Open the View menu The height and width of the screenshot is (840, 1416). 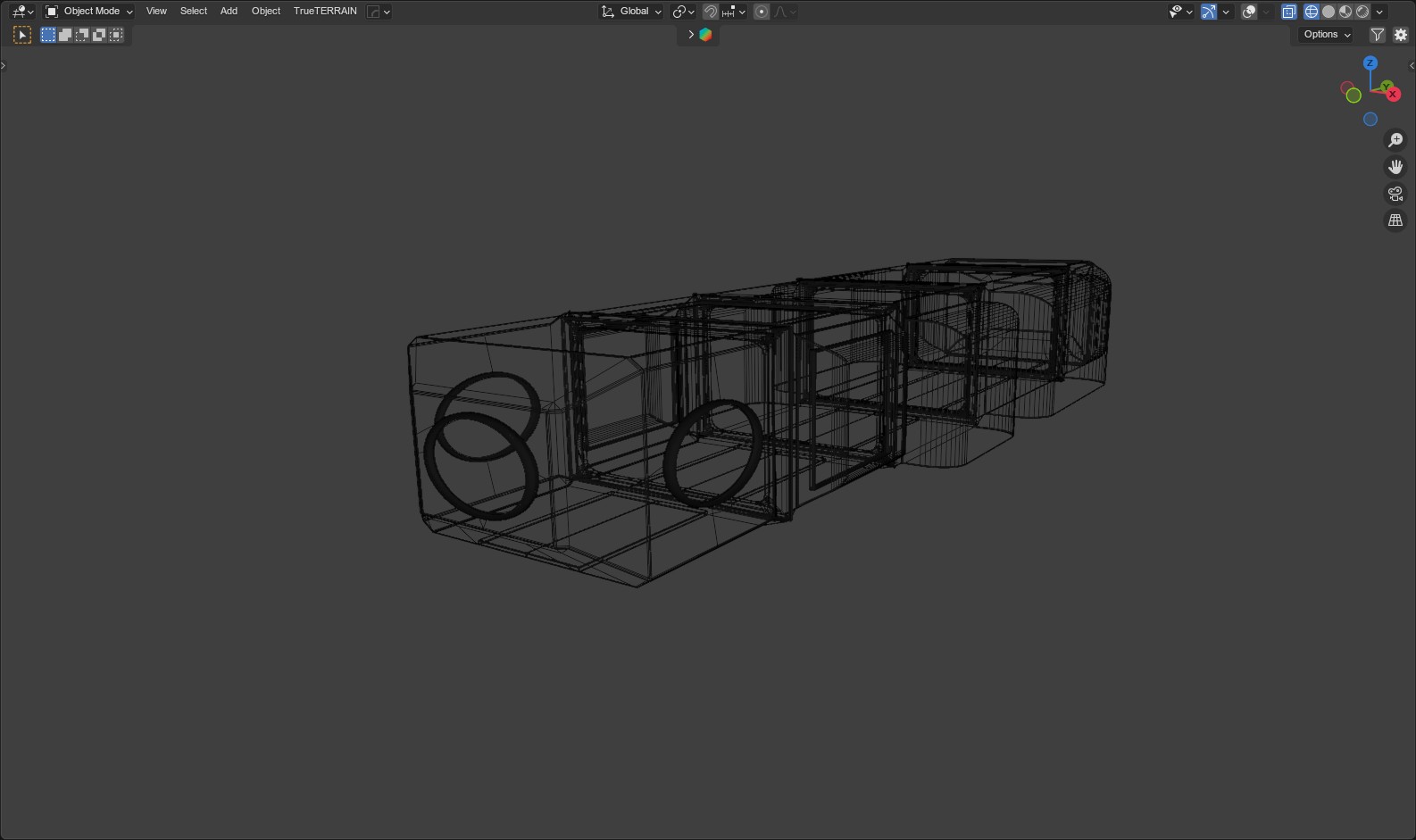click(156, 12)
